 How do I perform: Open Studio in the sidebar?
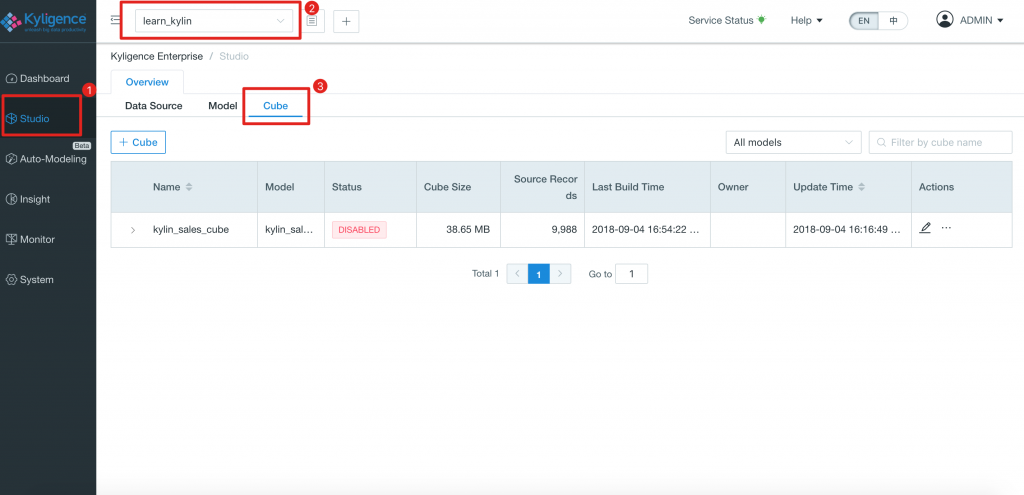(28, 119)
